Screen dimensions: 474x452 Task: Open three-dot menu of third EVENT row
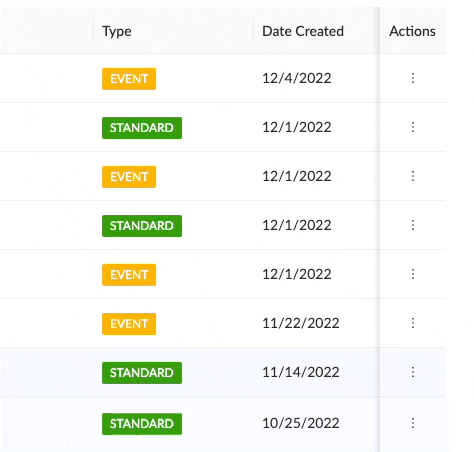(413, 274)
